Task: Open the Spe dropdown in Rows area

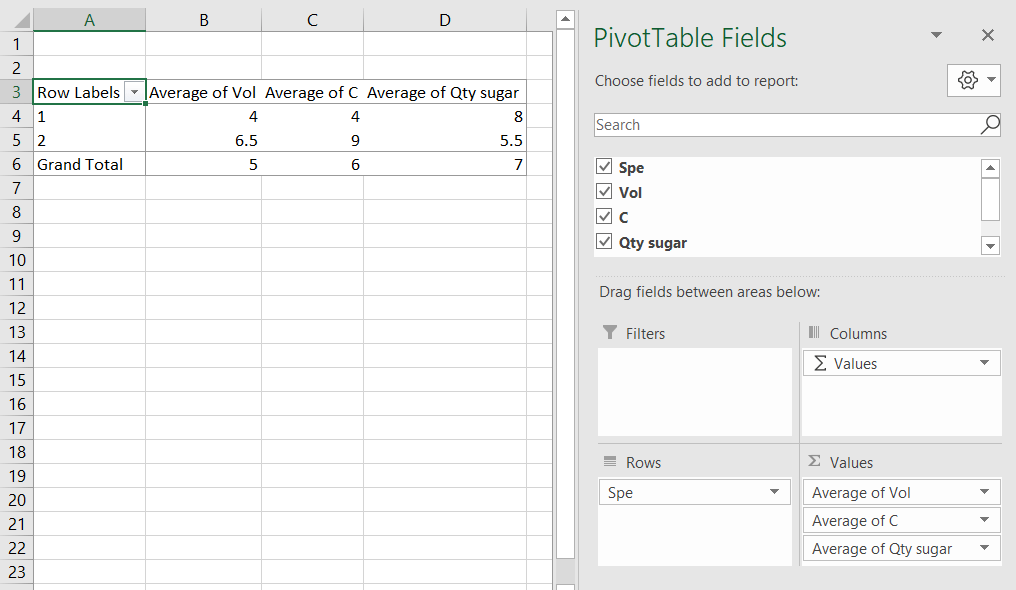Action: click(x=774, y=492)
